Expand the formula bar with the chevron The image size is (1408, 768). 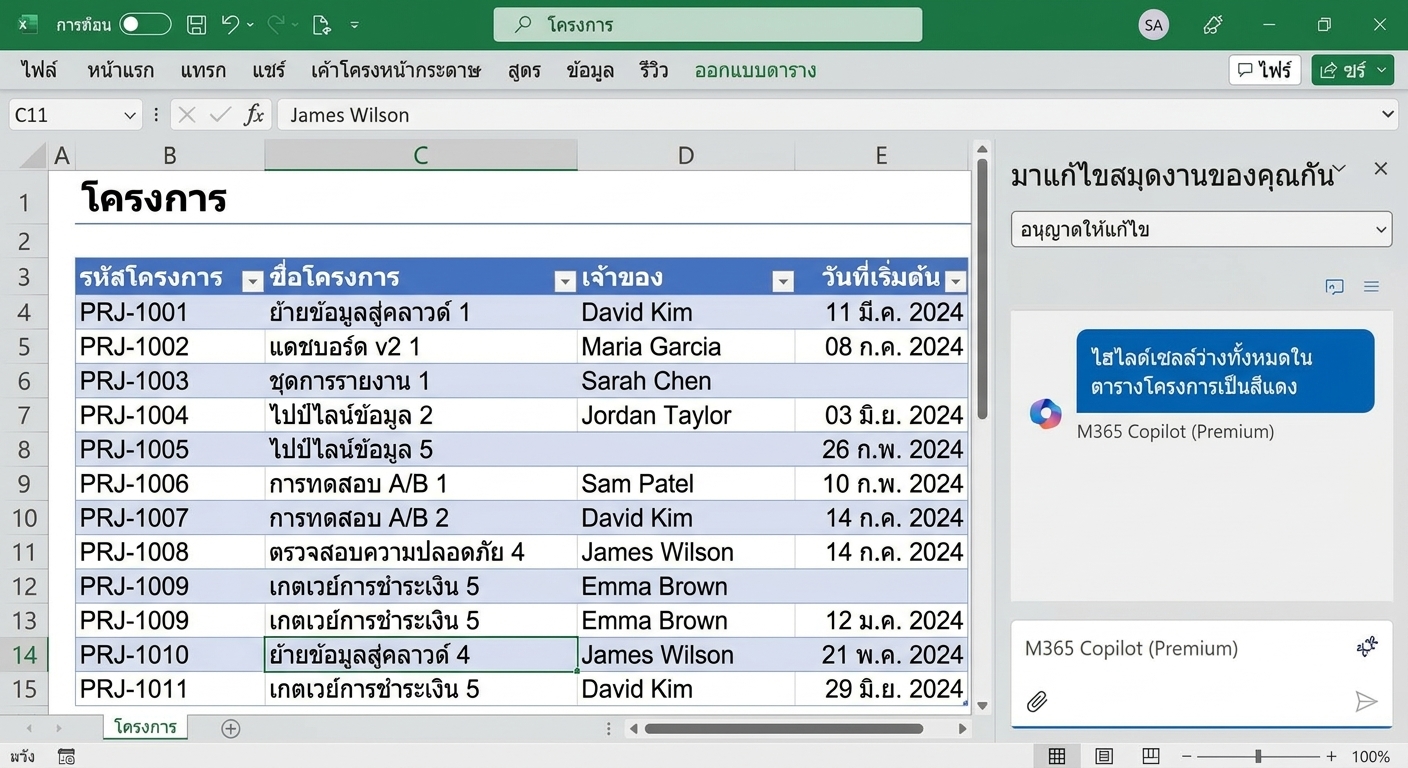point(1388,115)
